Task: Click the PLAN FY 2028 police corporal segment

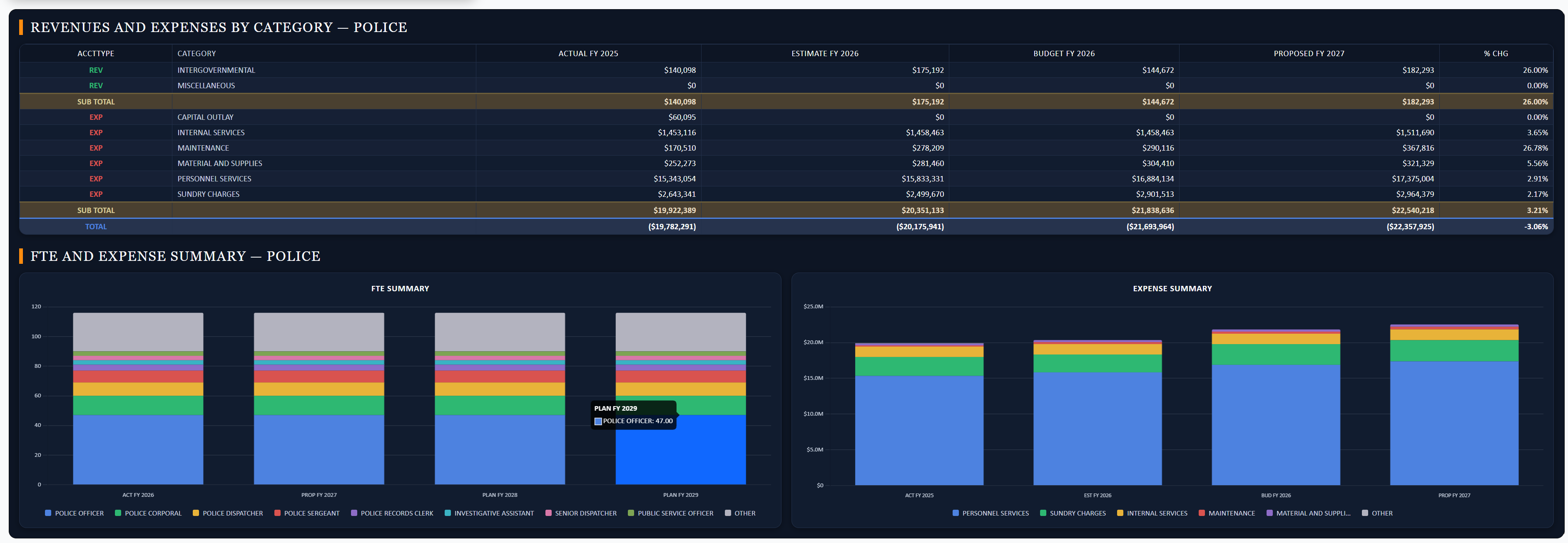Action: [x=500, y=406]
